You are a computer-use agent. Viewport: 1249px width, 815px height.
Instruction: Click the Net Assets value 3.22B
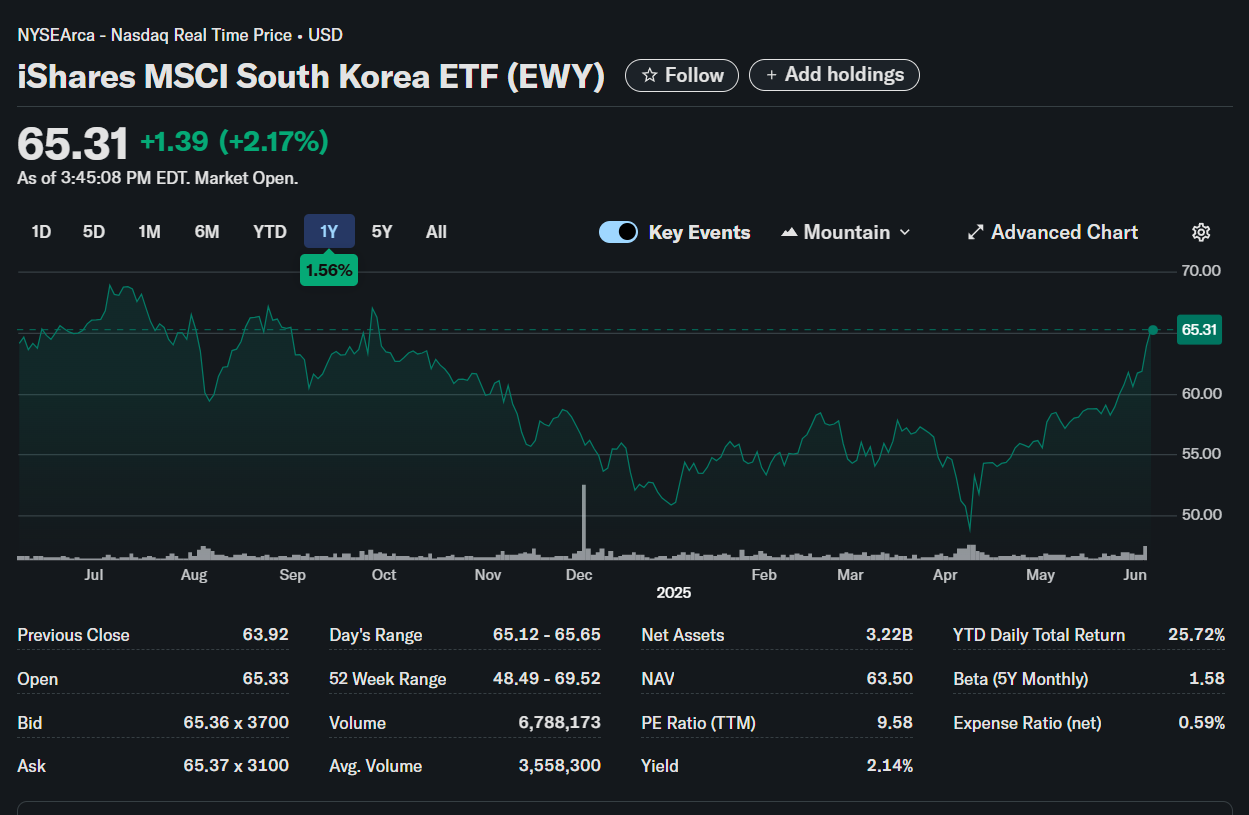point(889,635)
